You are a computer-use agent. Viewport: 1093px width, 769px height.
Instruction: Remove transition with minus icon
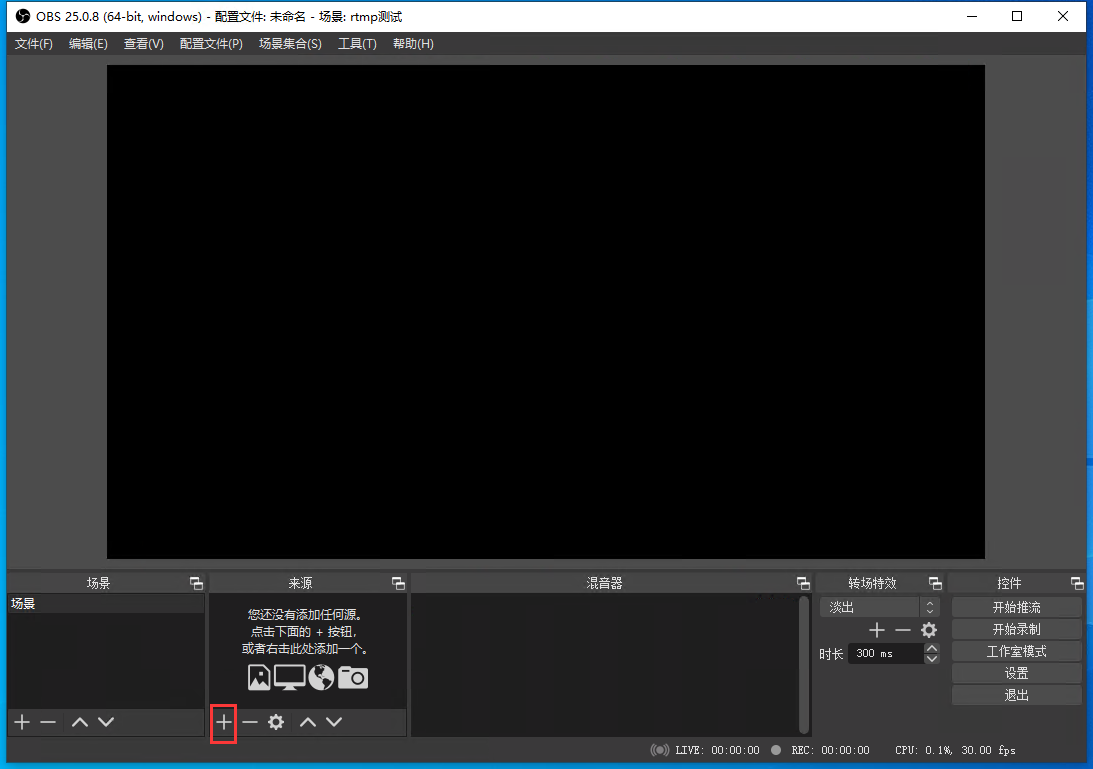pyautogui.click(x=903, y=630)
